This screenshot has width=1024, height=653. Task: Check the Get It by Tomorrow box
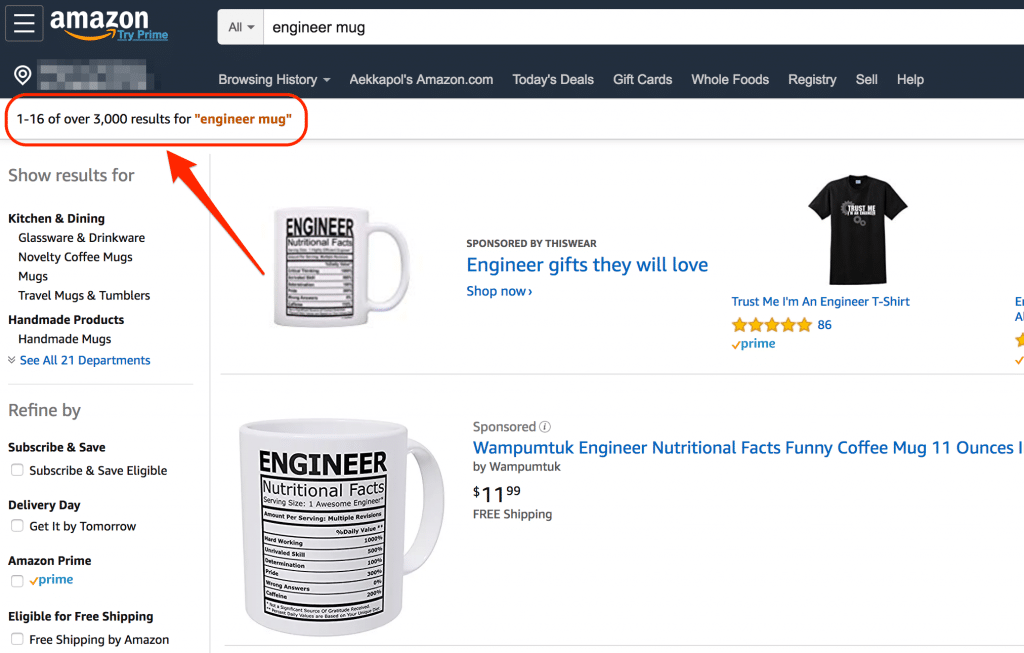(17, 526)
